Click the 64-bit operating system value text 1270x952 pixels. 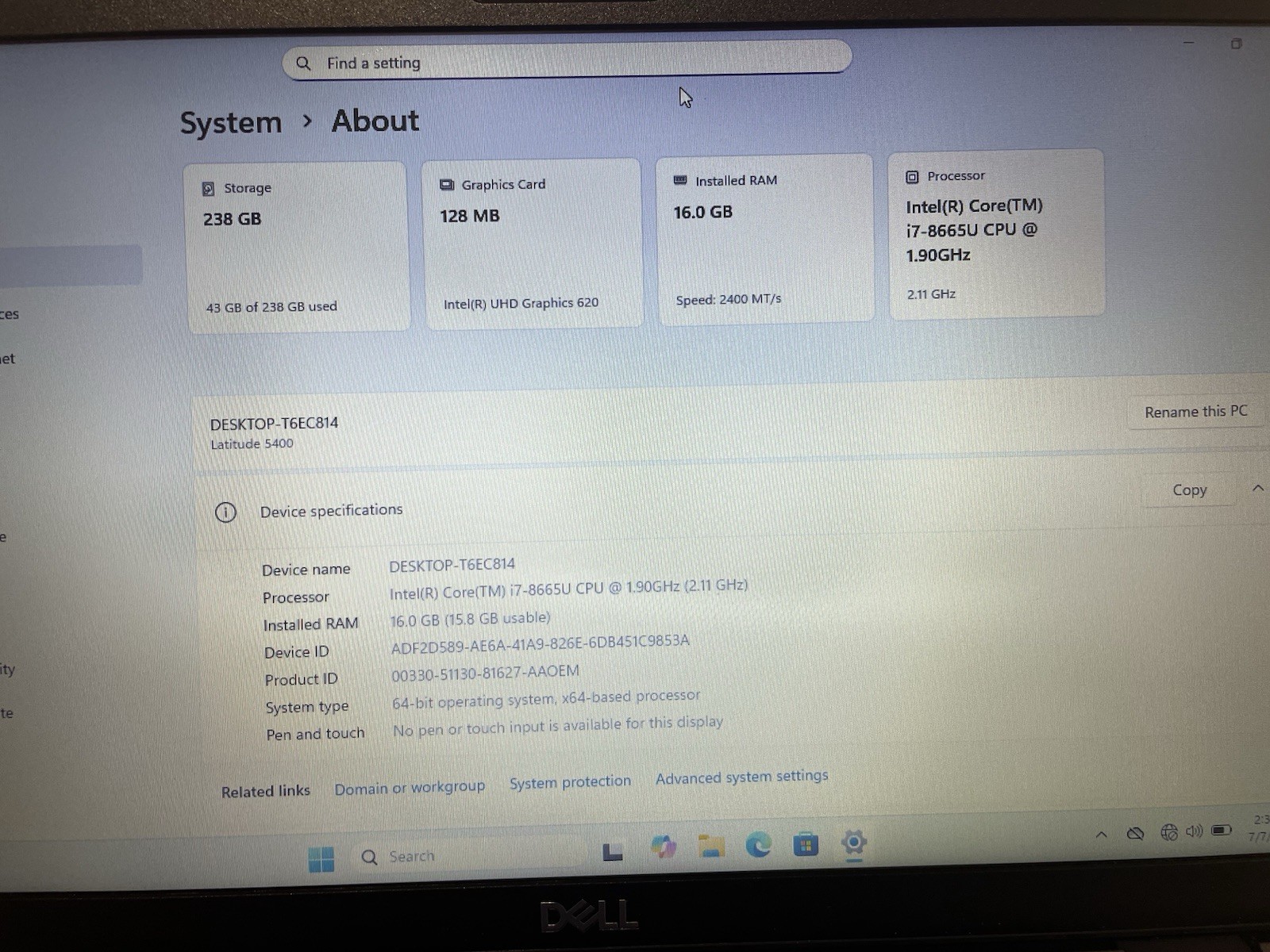pos(546,699)
